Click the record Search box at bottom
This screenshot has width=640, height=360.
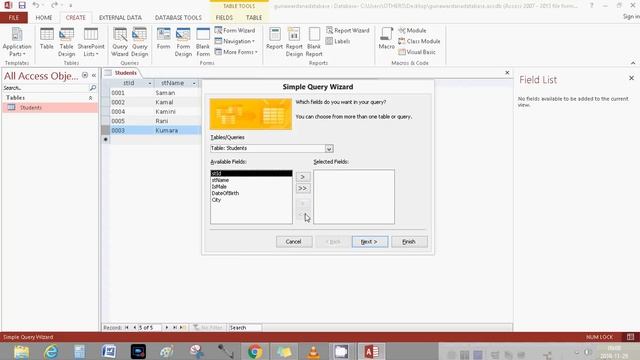tap(244, 327)
